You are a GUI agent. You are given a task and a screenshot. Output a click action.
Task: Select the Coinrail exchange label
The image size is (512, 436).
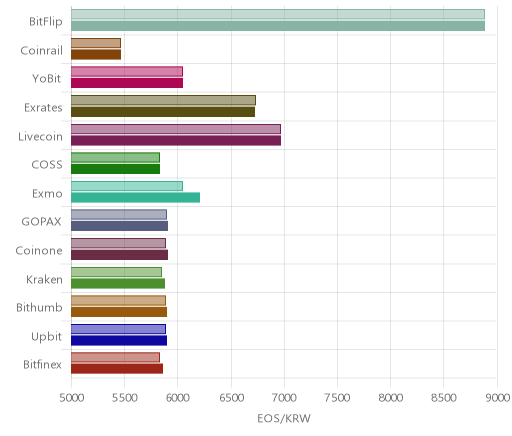coord(41,51)
